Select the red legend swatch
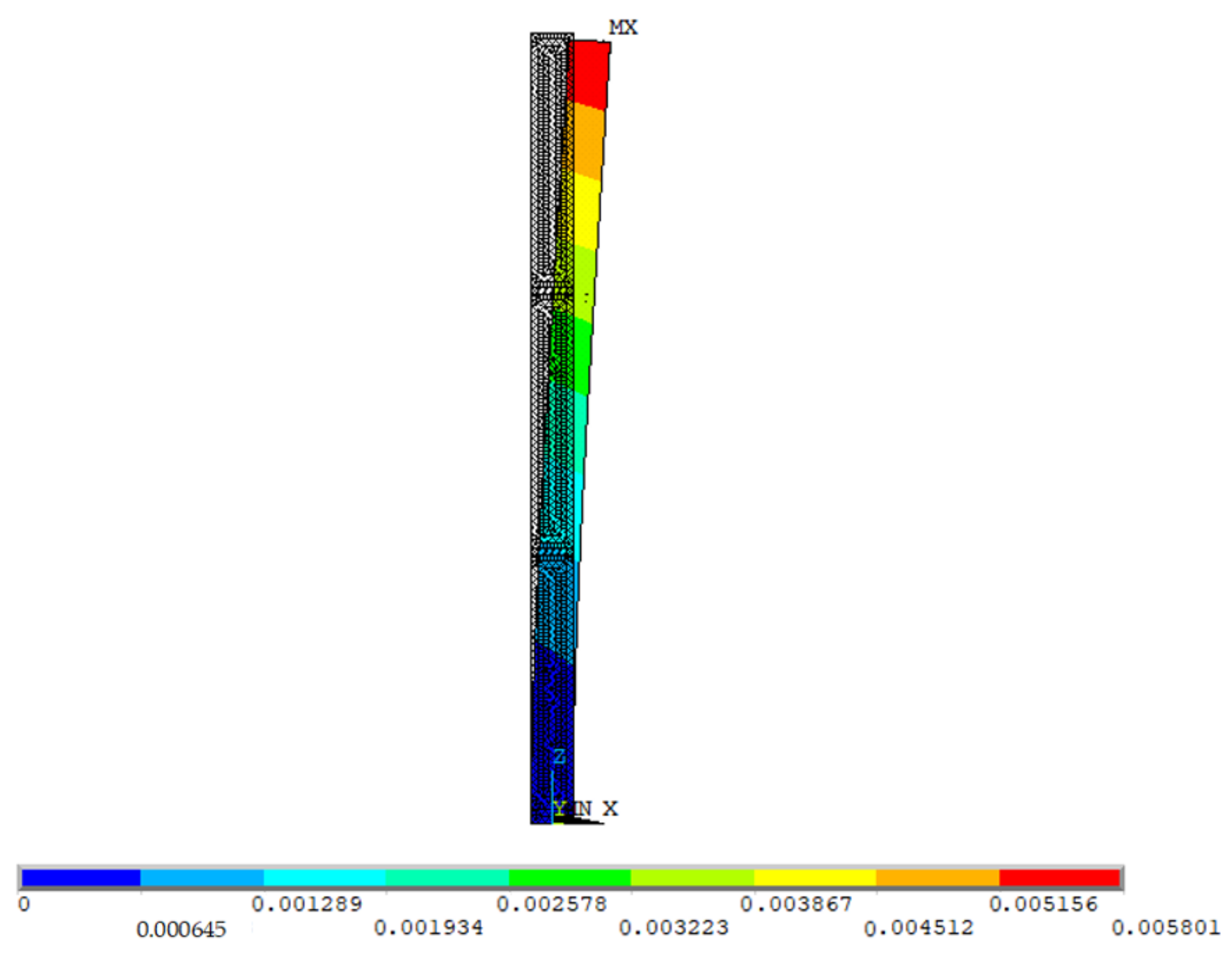 pyautogui.click(x=1060, y=878)
